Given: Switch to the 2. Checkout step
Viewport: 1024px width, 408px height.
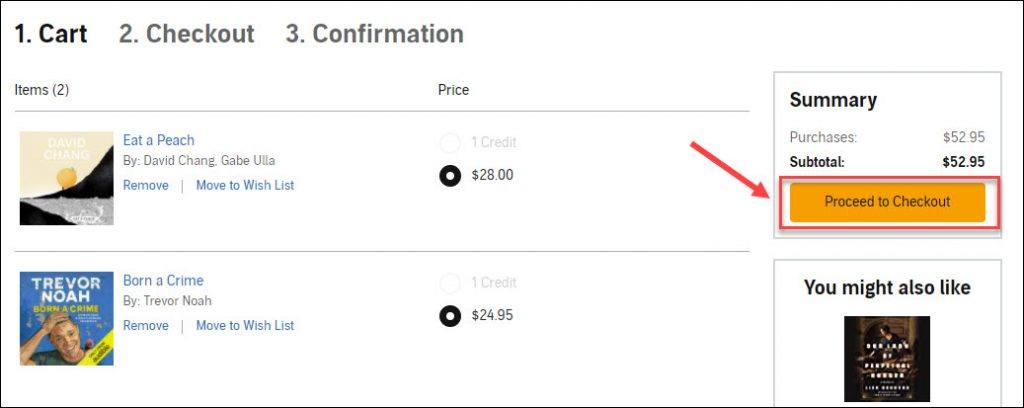Looking at the screenshot, I should click(x=187, y=34).
